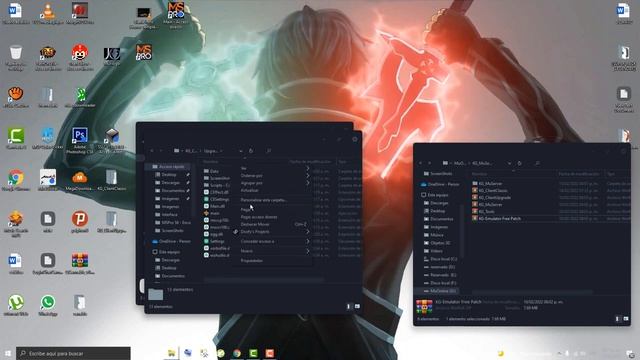Select Este equipo in right Explorer sidebar
Image resolution: width=640 pixels, height=360 pixels.
434,195
